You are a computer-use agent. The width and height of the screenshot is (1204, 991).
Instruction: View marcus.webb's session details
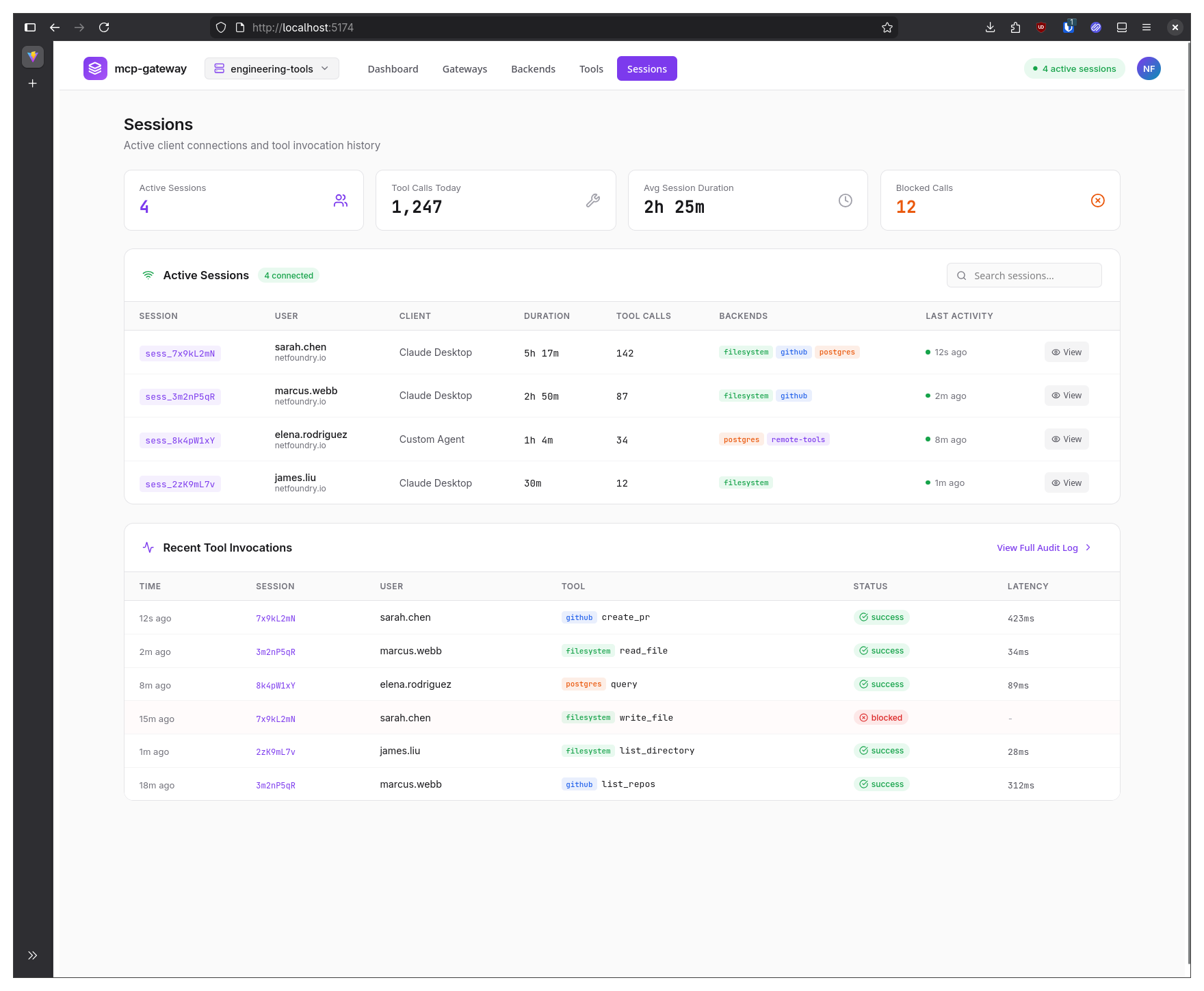tap(1066, 396)
